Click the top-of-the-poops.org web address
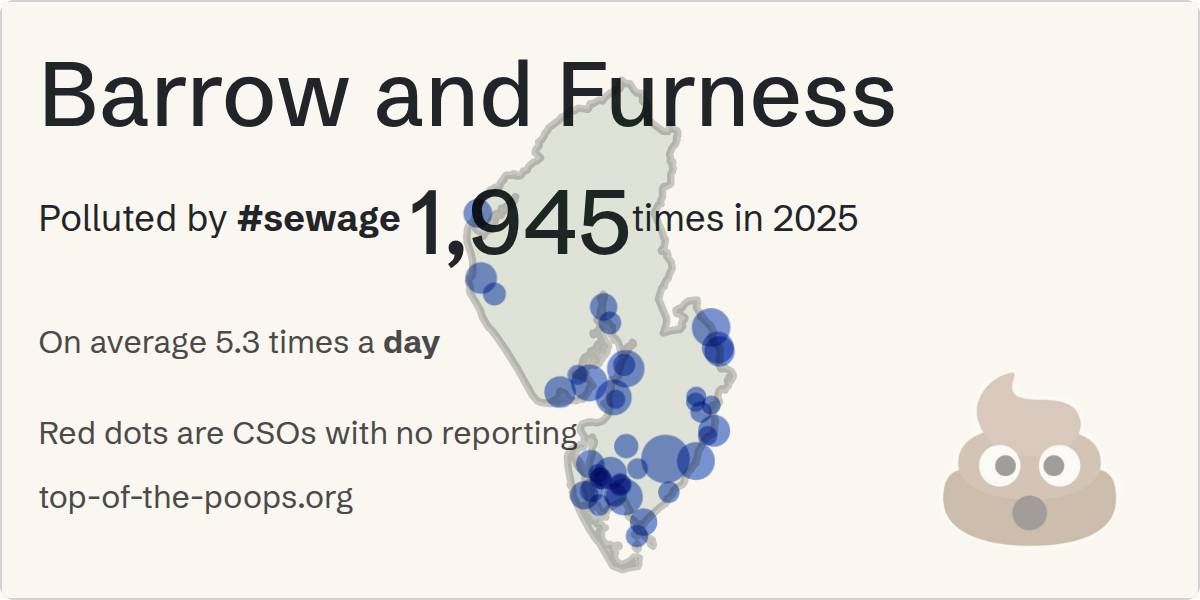Viewport: 1200px width, 600px height. 196,497
